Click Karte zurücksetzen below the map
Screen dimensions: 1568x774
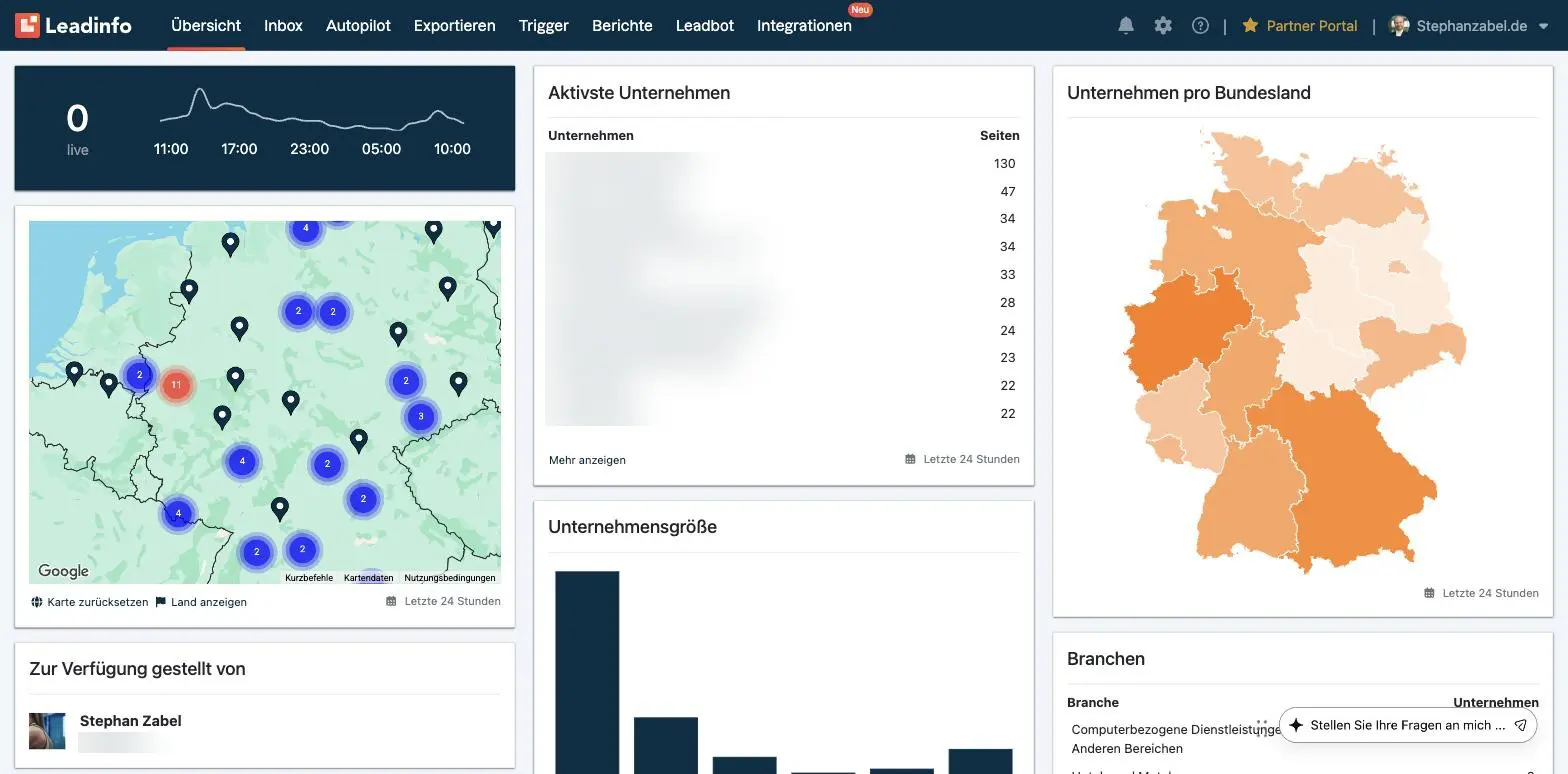click(98, 602)
